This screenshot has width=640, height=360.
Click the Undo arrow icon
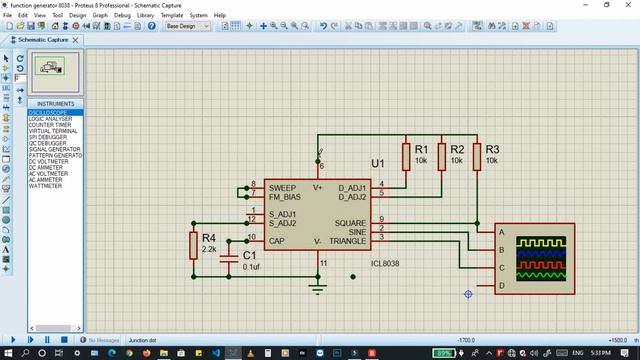[x=323, y=26]
